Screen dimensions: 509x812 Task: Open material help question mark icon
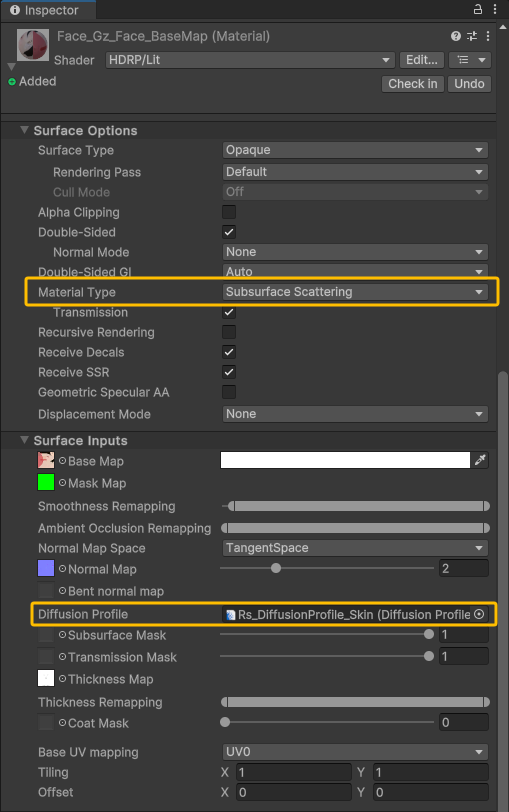[456, 36]
